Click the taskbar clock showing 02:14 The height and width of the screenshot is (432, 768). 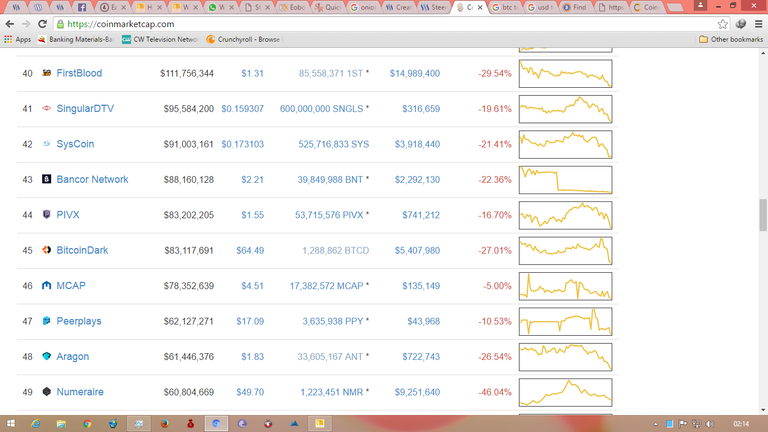coord(741,424)
